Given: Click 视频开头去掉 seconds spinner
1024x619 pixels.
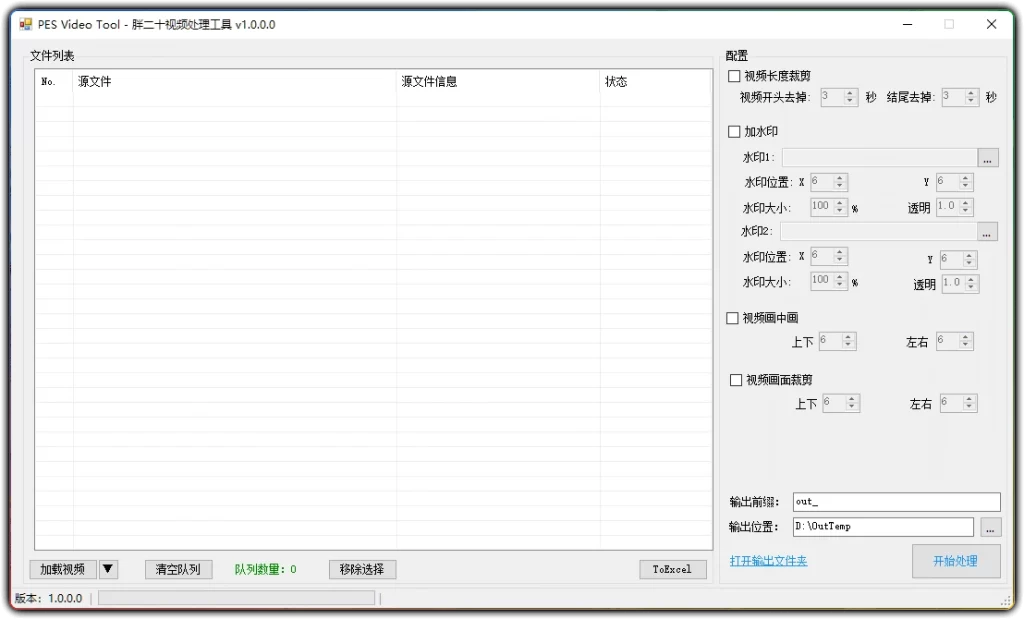Looking at the screenshot, I should (838, 97).
